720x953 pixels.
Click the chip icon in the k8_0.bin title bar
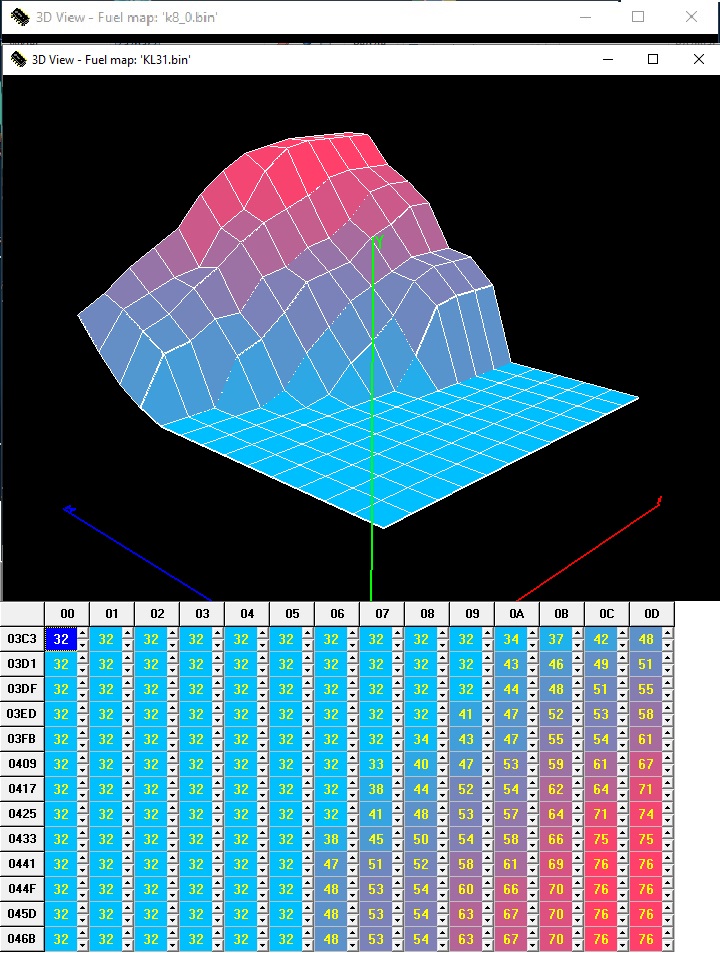tap(19, 17)
